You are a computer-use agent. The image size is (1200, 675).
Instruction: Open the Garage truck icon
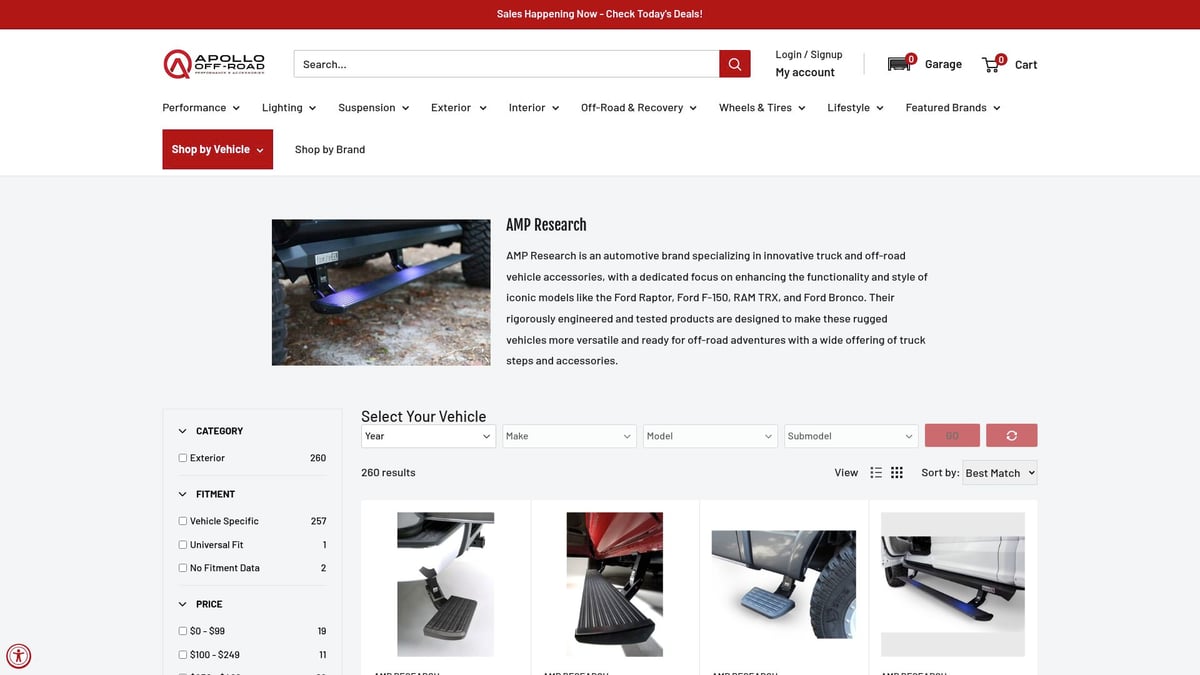[900, 64]
